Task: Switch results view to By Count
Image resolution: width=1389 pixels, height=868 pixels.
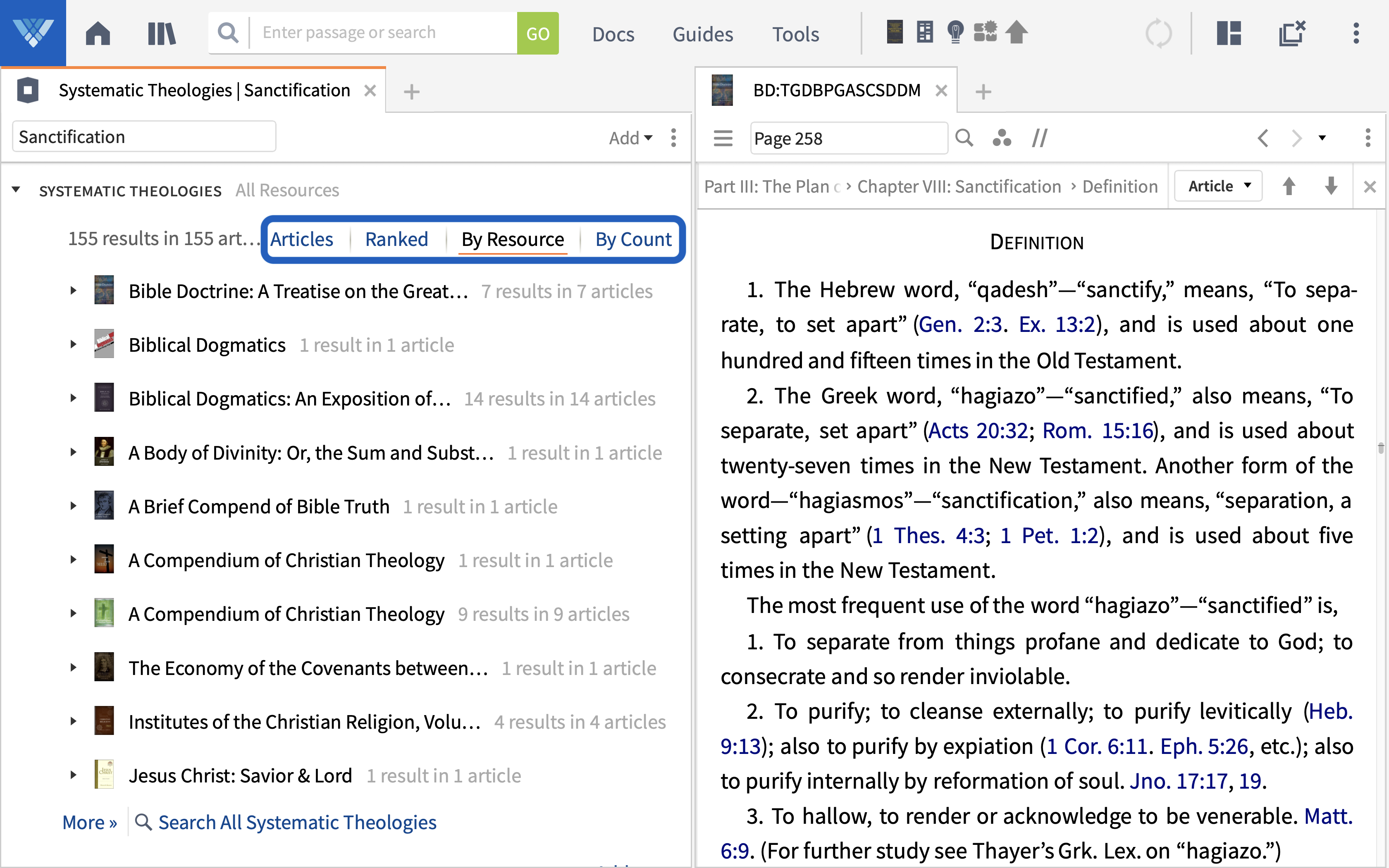Action: (633, 239)
